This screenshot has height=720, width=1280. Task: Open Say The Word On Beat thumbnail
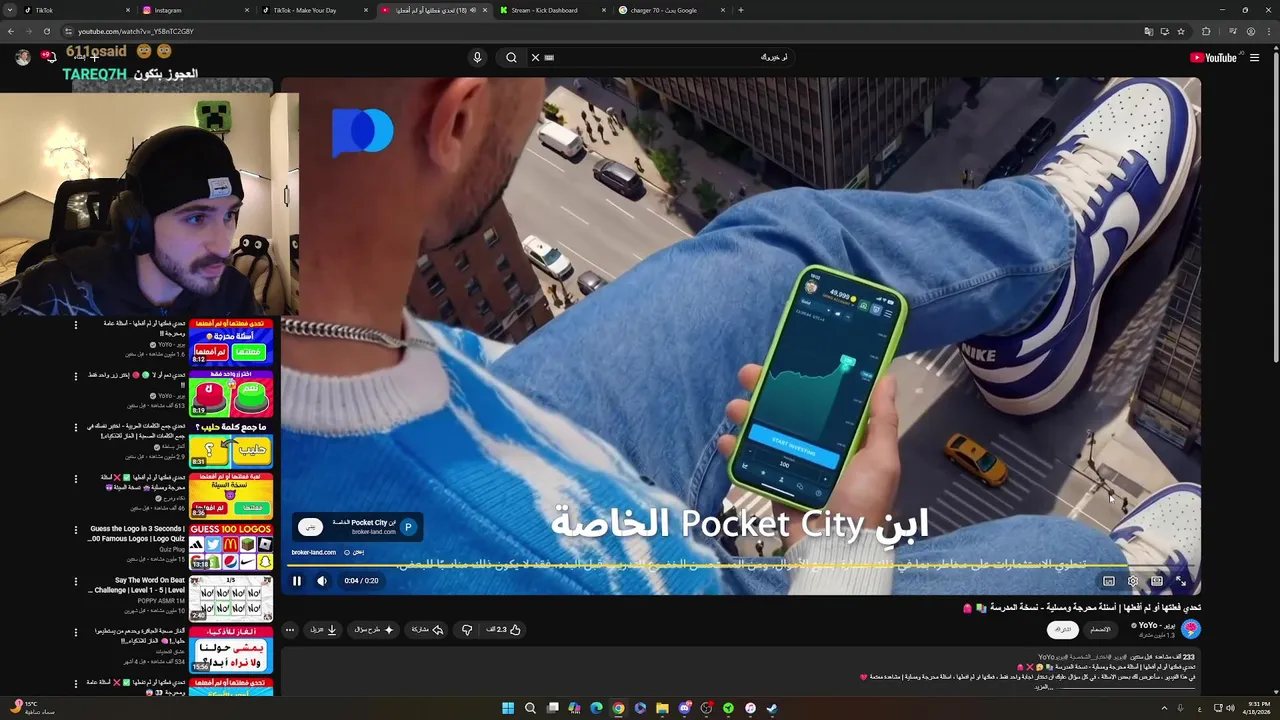231,599
